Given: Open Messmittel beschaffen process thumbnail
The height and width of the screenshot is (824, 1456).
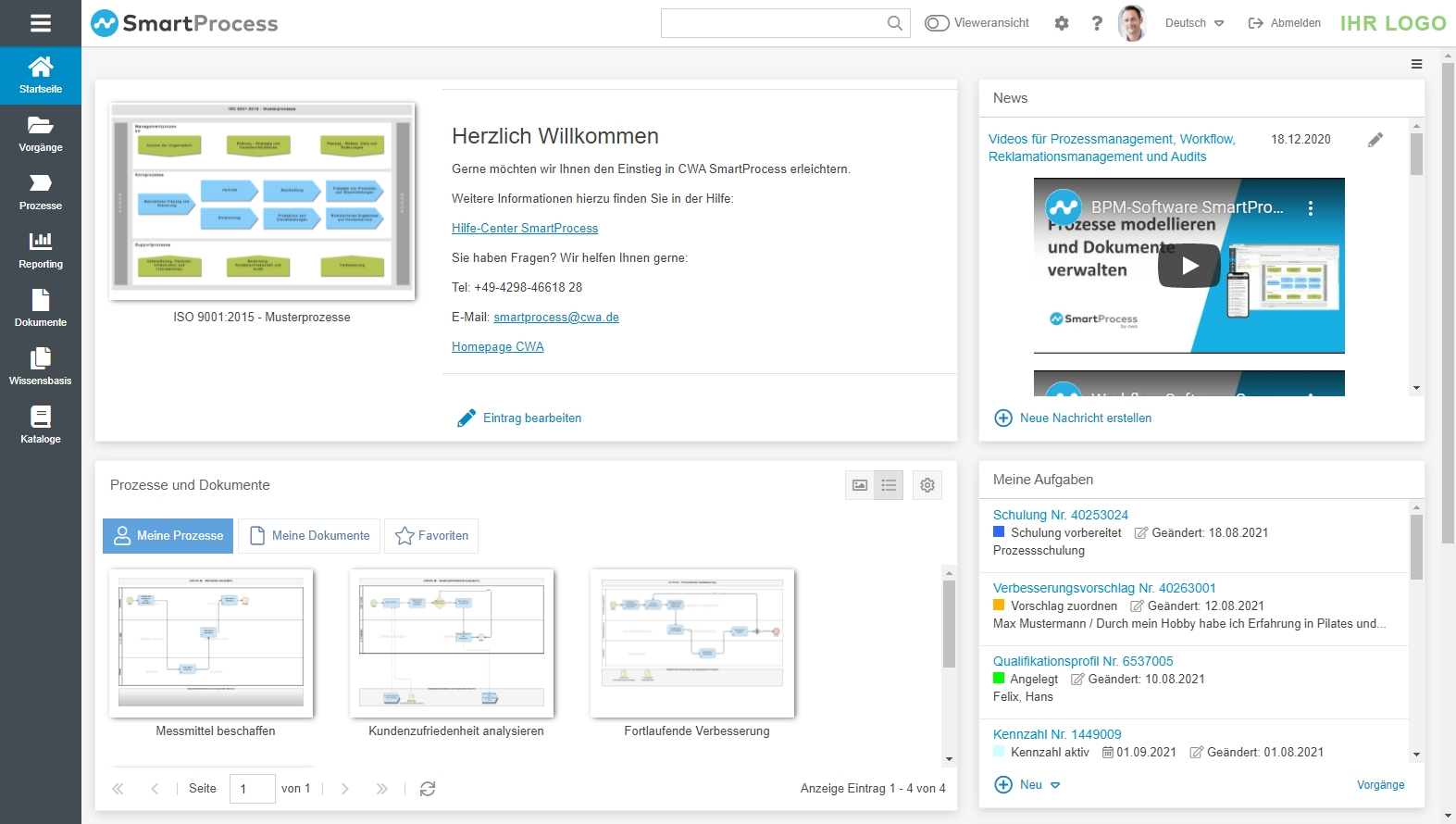Looking at the screenshot, I should (211, 643).
